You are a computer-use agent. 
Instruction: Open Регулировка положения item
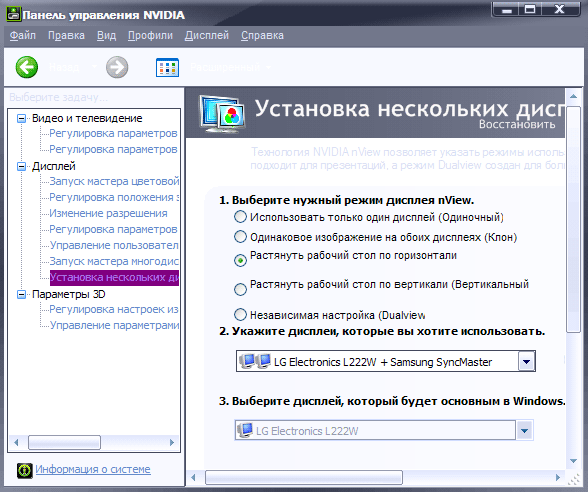click(x=114, y=197)
